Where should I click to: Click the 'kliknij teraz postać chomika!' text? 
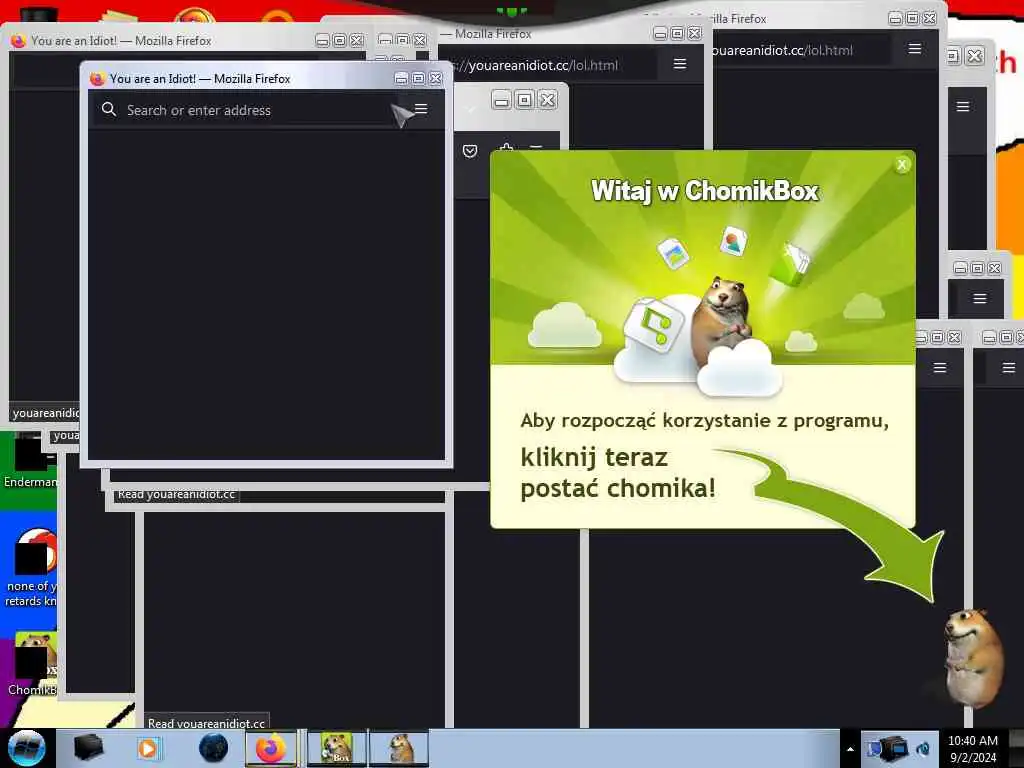[618, 472]
